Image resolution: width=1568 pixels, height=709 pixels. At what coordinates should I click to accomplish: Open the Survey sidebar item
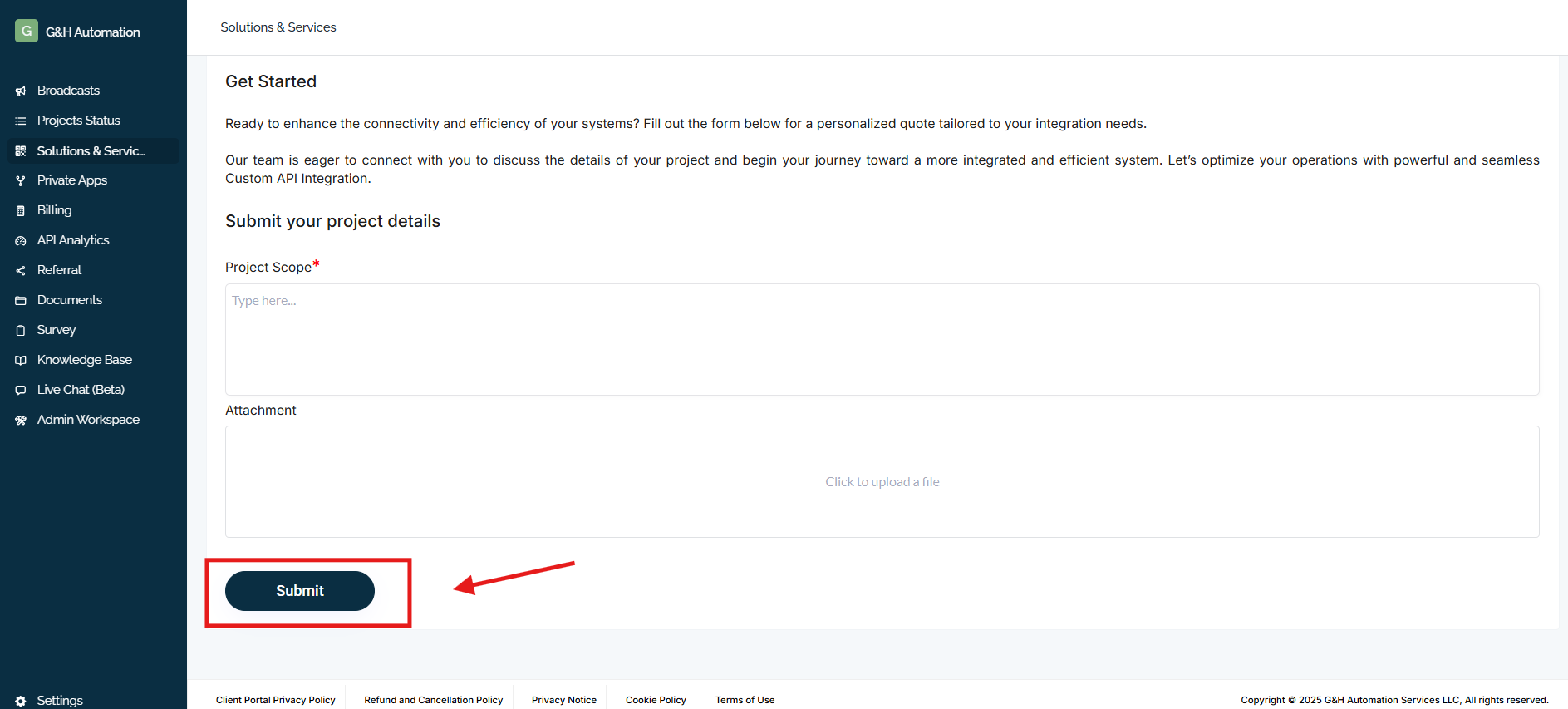tap(57, 330)
